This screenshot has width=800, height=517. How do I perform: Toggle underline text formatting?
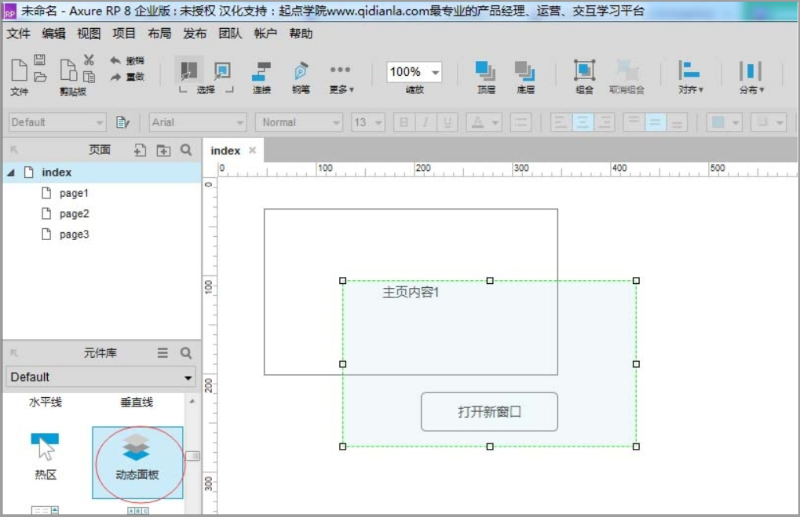click(x=448, y=122)
